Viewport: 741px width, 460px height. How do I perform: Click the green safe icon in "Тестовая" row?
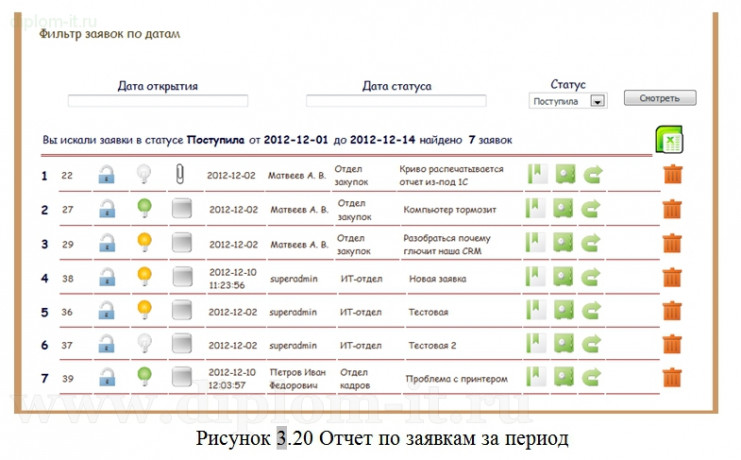[564, 311]
